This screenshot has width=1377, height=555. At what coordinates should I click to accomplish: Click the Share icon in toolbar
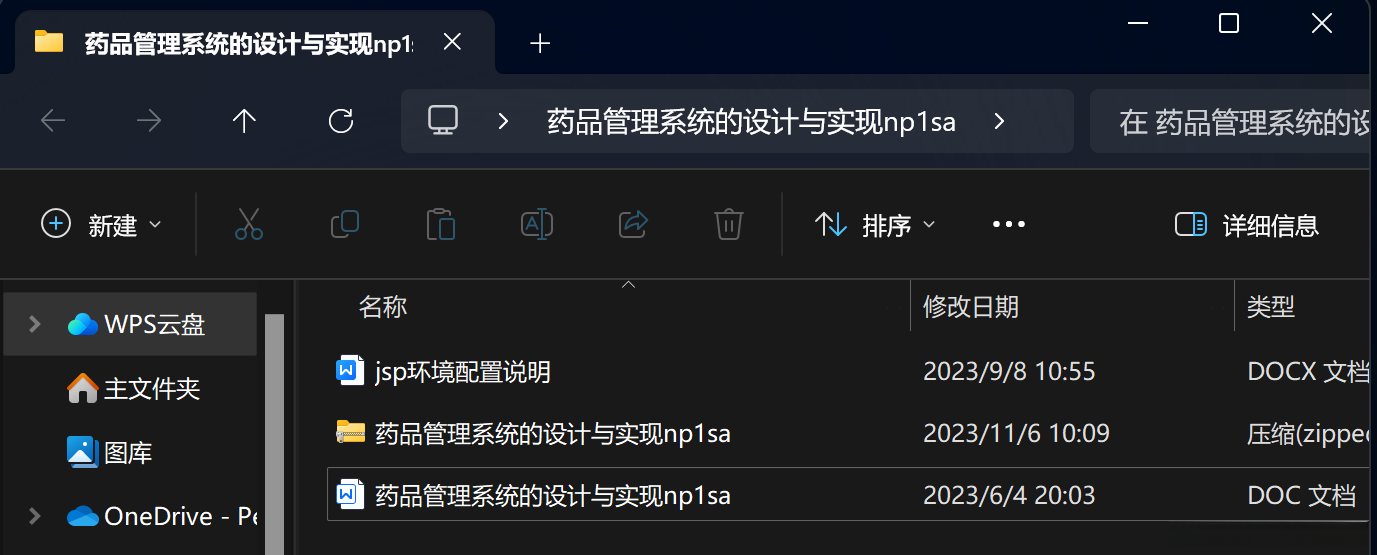click(x=634, y=224)
